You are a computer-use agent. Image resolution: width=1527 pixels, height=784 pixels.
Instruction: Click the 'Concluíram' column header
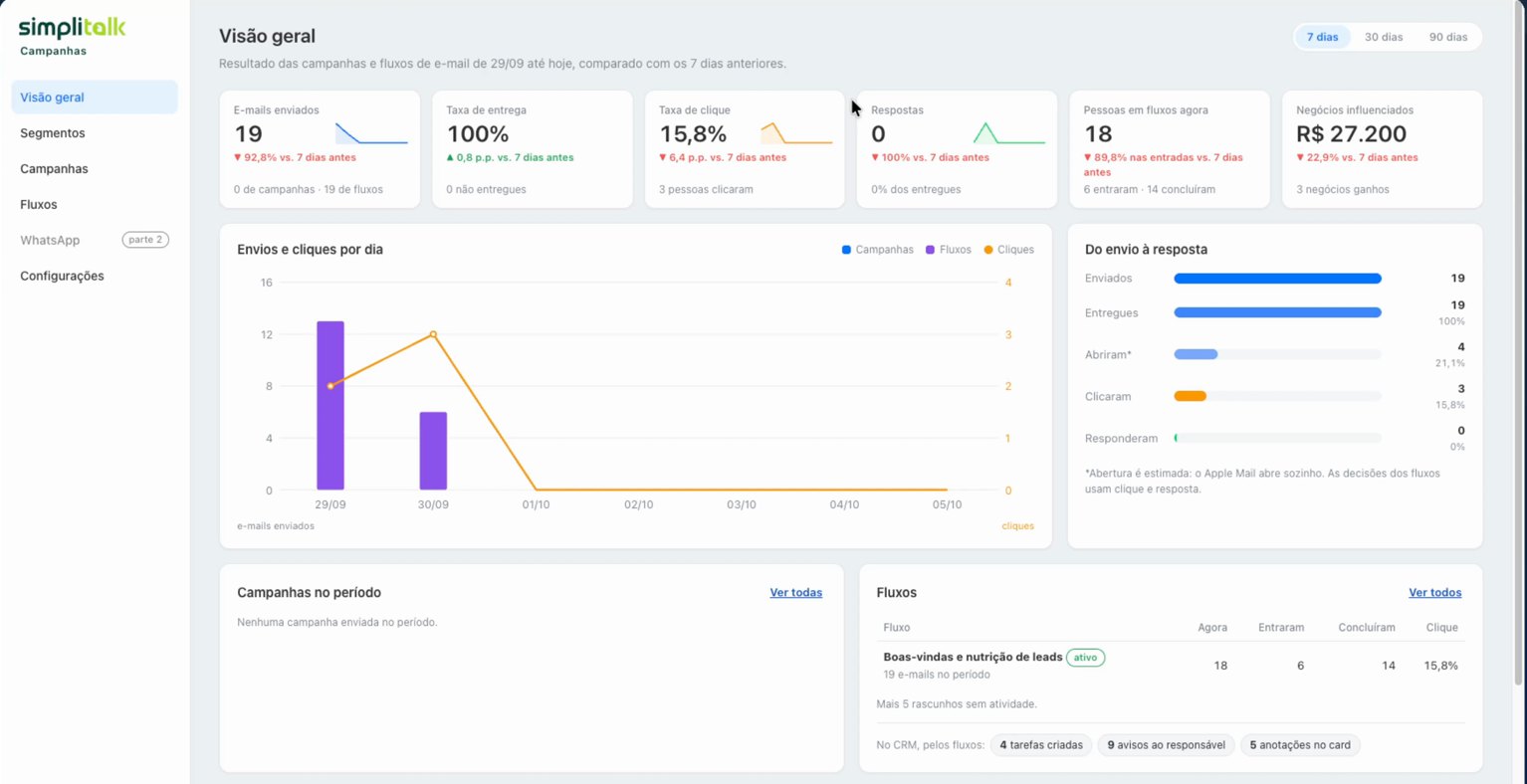coord(1366,628)
